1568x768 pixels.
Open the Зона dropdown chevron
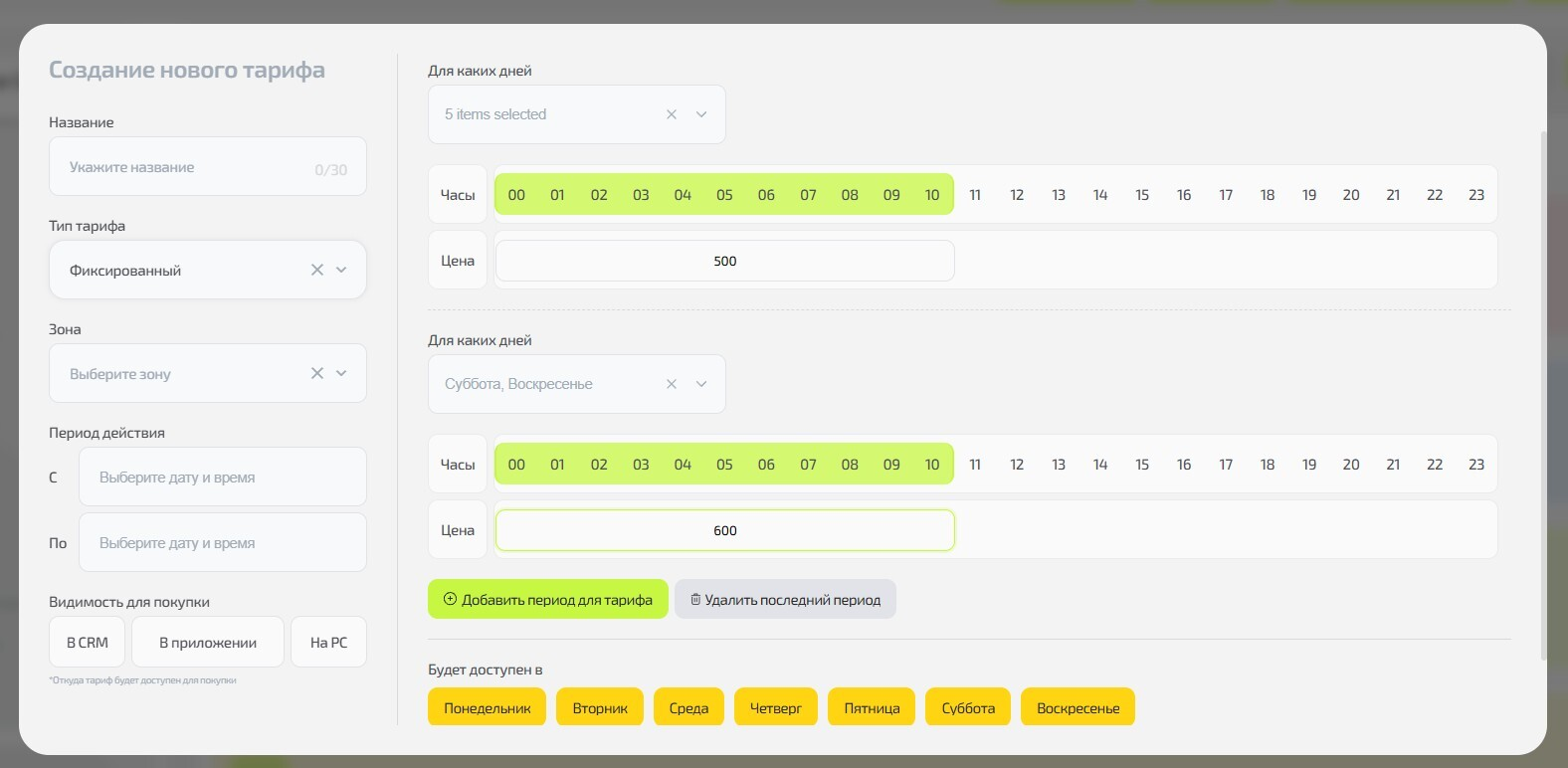(x=341, y=373)
